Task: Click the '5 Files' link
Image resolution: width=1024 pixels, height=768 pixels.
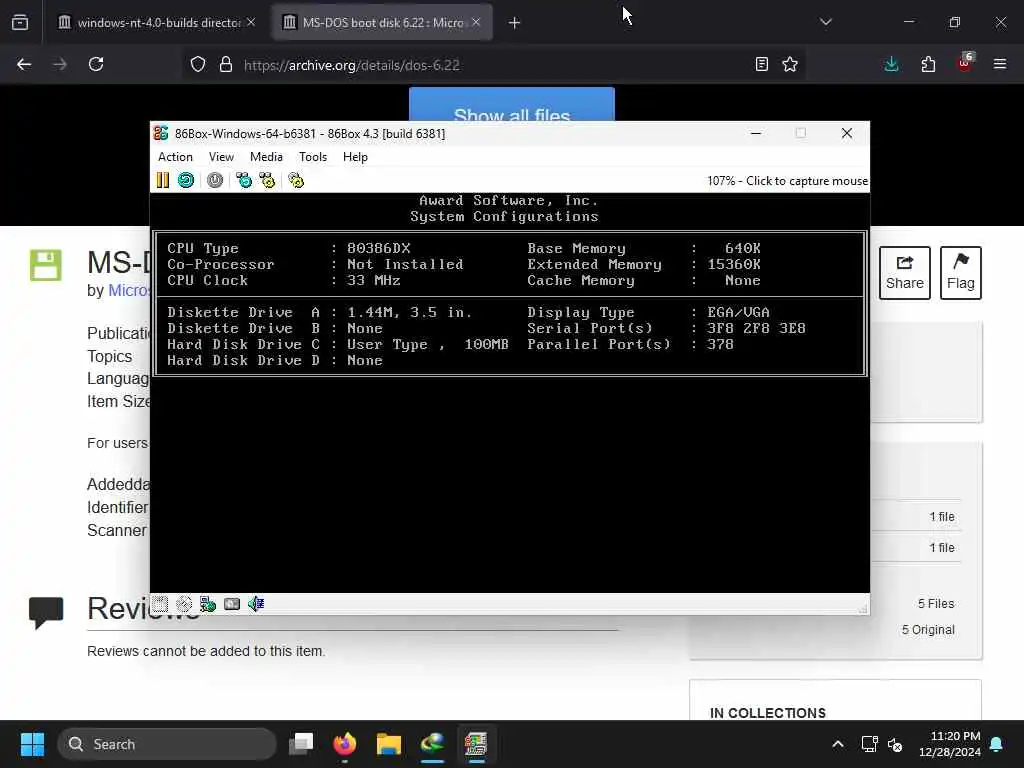Action: [x=936, y=603]
